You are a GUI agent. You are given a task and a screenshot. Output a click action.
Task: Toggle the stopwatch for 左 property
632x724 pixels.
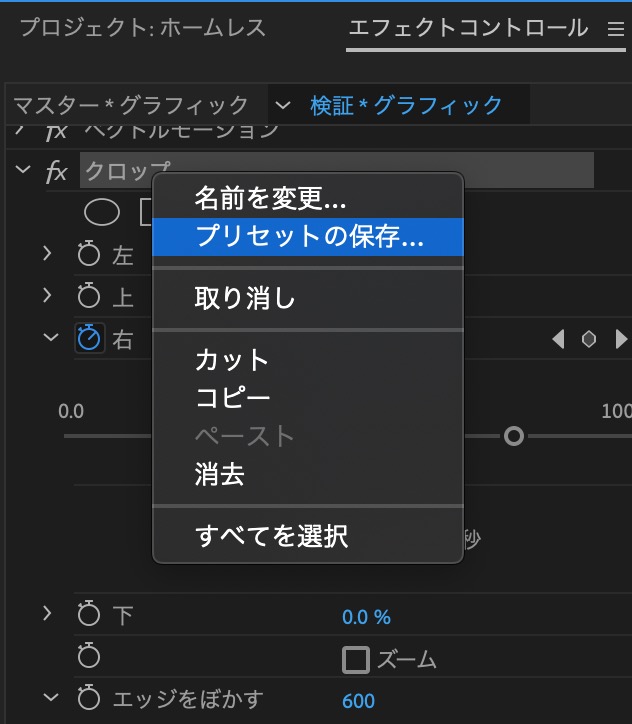click(x=90, y=255)
